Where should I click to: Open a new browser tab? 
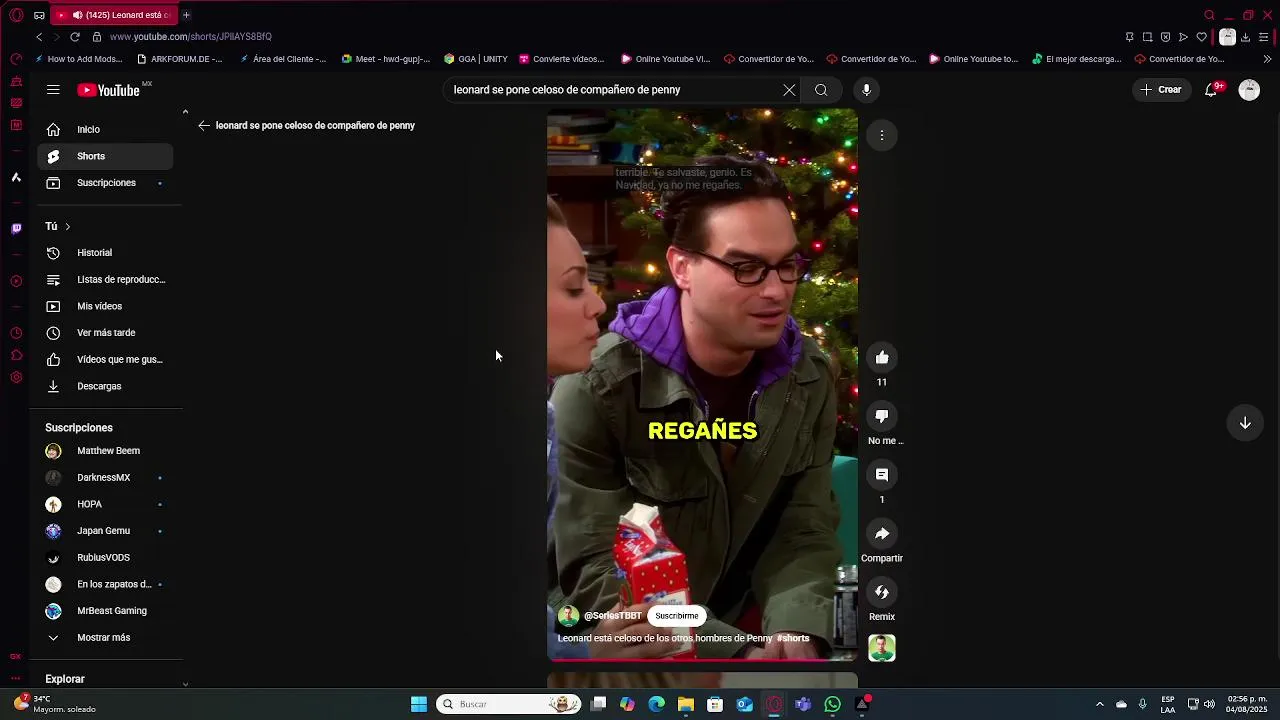(x=186, y=15)
